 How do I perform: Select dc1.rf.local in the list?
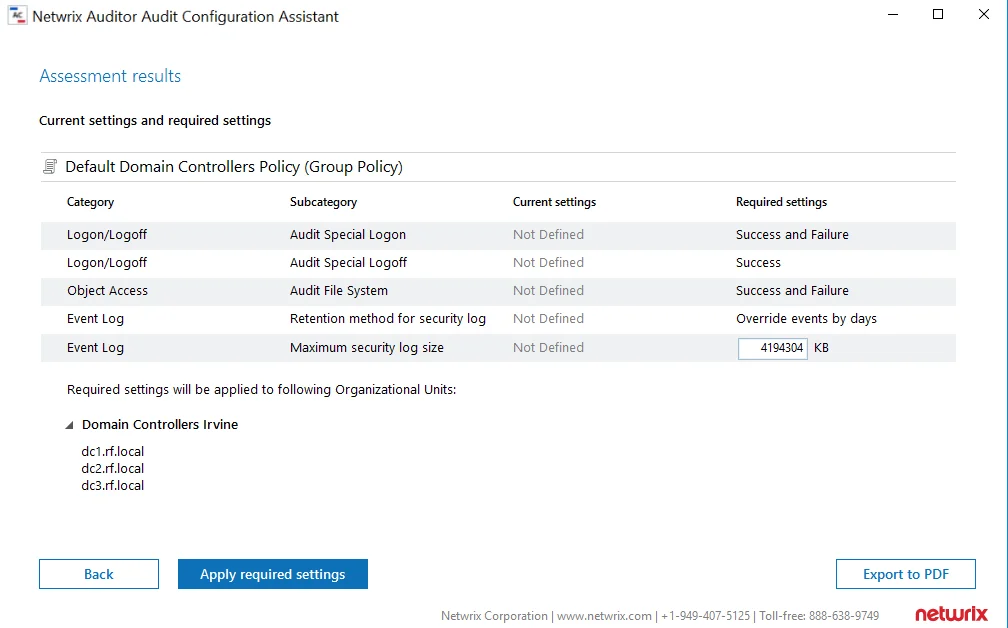(112, 451)
